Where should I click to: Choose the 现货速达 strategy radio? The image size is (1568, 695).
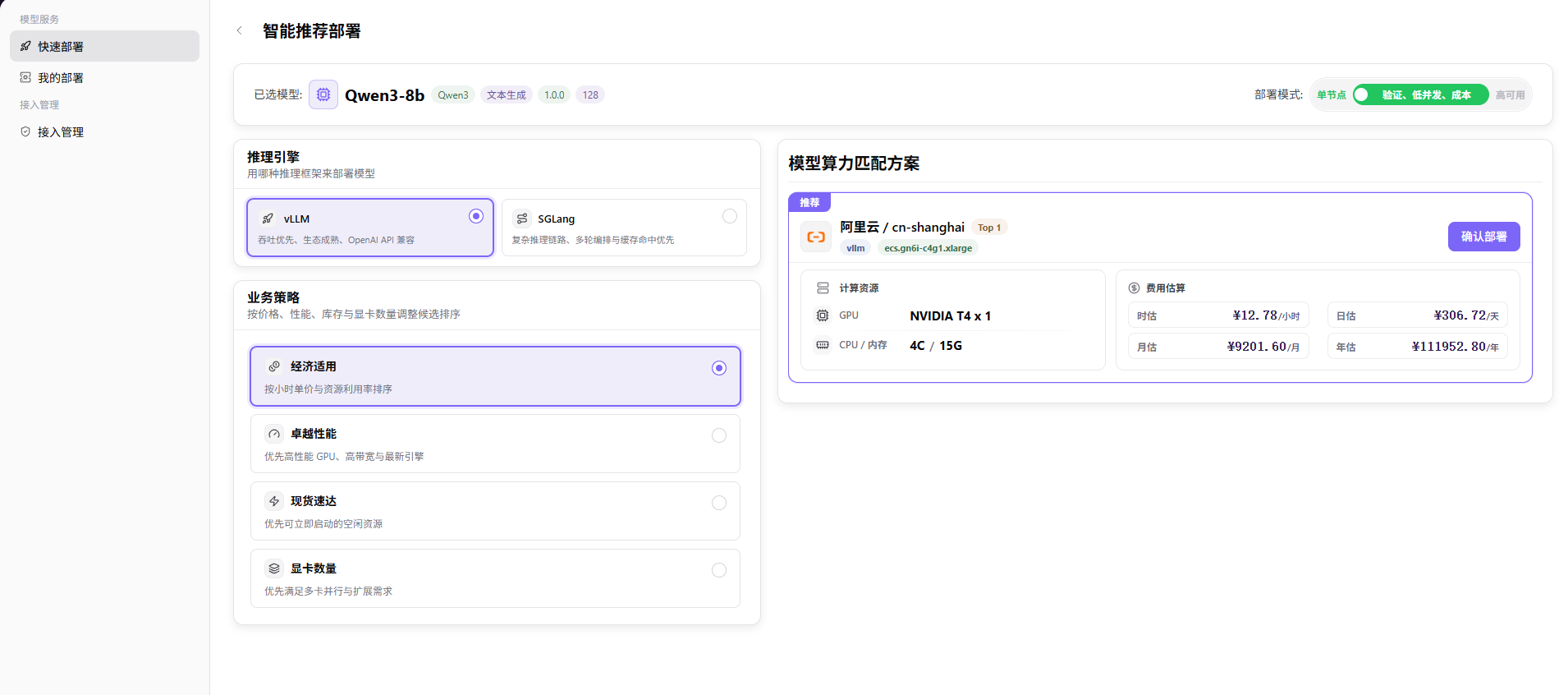pos(719,503)
